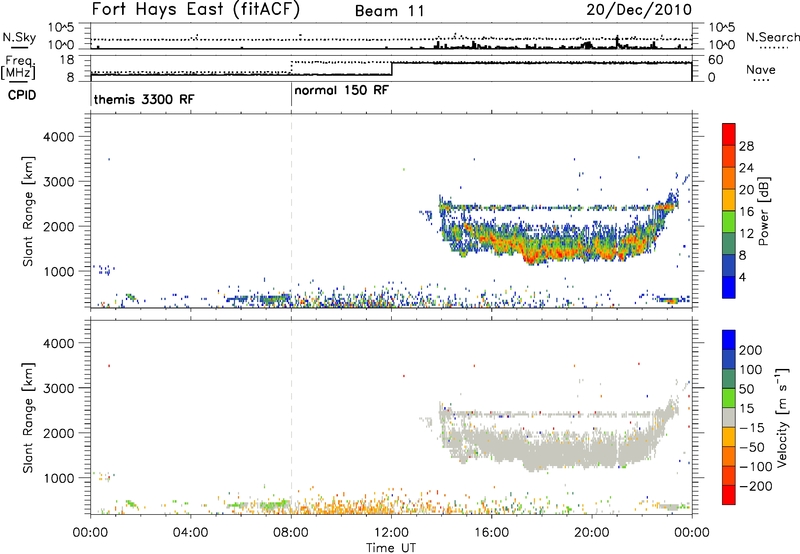
Task: Pick the dark green 50–100 Velocity segment
Action: tap(729, 379)
